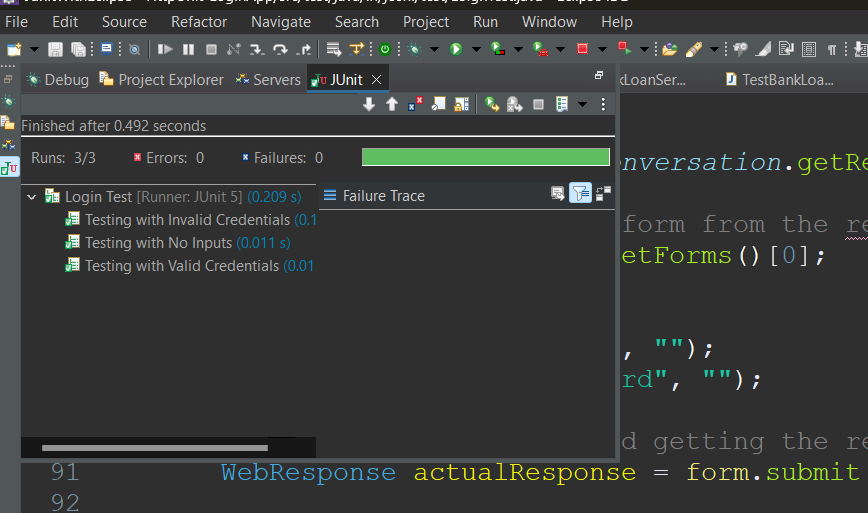Image resolution: width=868 pixels, height=513 pixels.
Task: Close the JUnit view tab
Action: 376,80
